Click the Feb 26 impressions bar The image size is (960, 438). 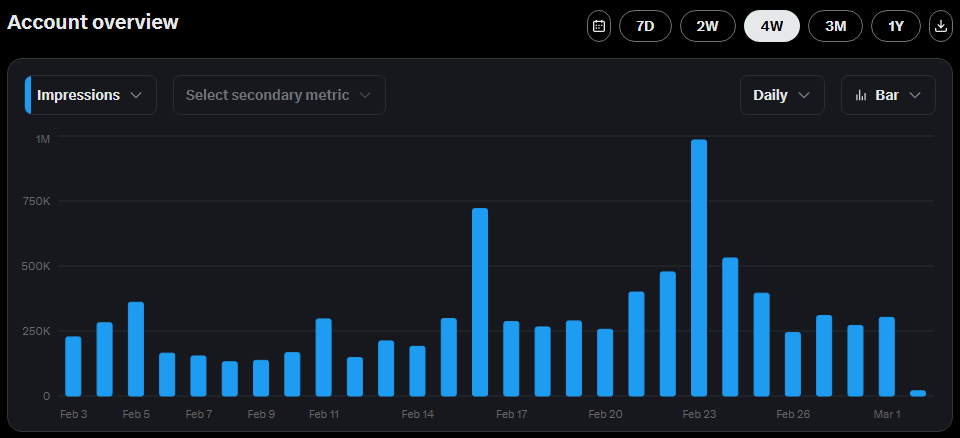793,364
